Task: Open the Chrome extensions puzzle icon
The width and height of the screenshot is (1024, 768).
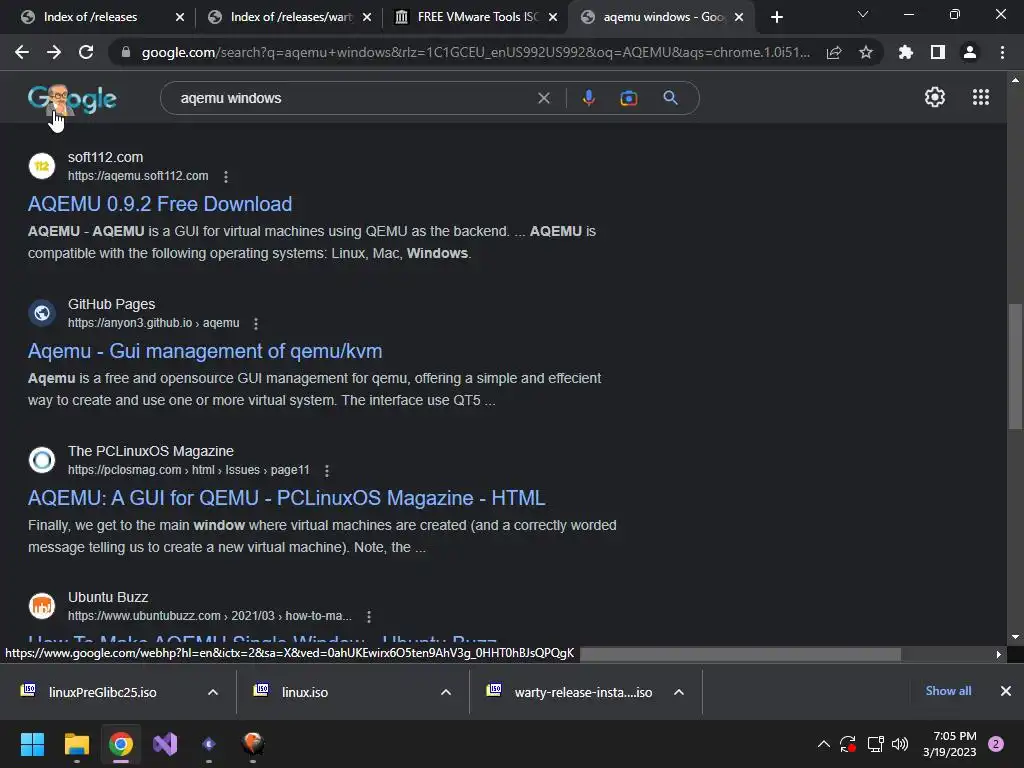Action: pyautogui.click(x=905, y=52)
